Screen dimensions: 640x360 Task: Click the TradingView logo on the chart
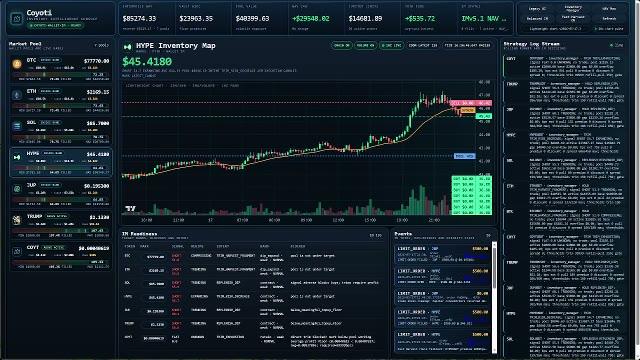click(x=130, y=209)
